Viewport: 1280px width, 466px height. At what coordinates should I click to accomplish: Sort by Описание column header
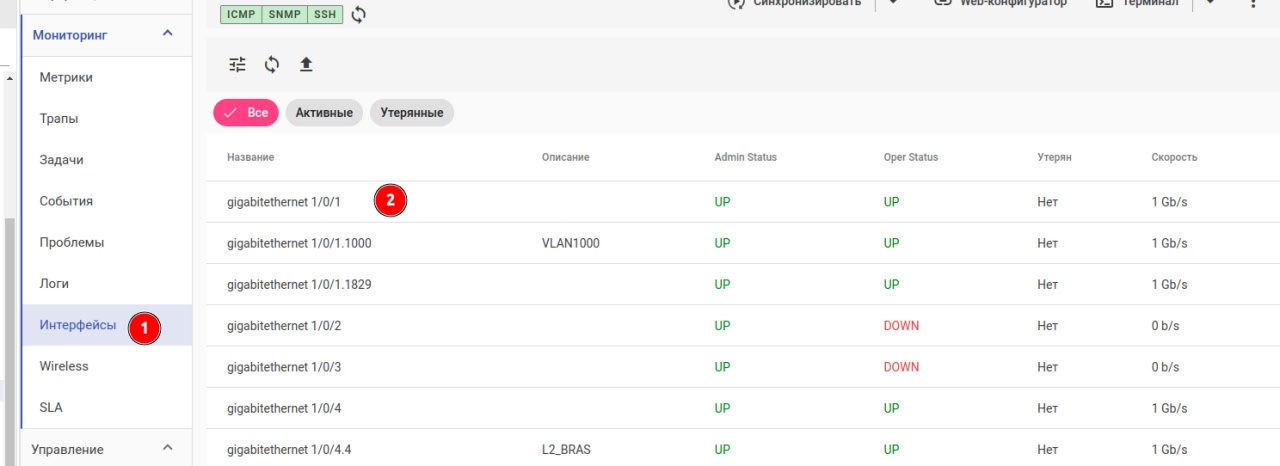pos(565,157)
